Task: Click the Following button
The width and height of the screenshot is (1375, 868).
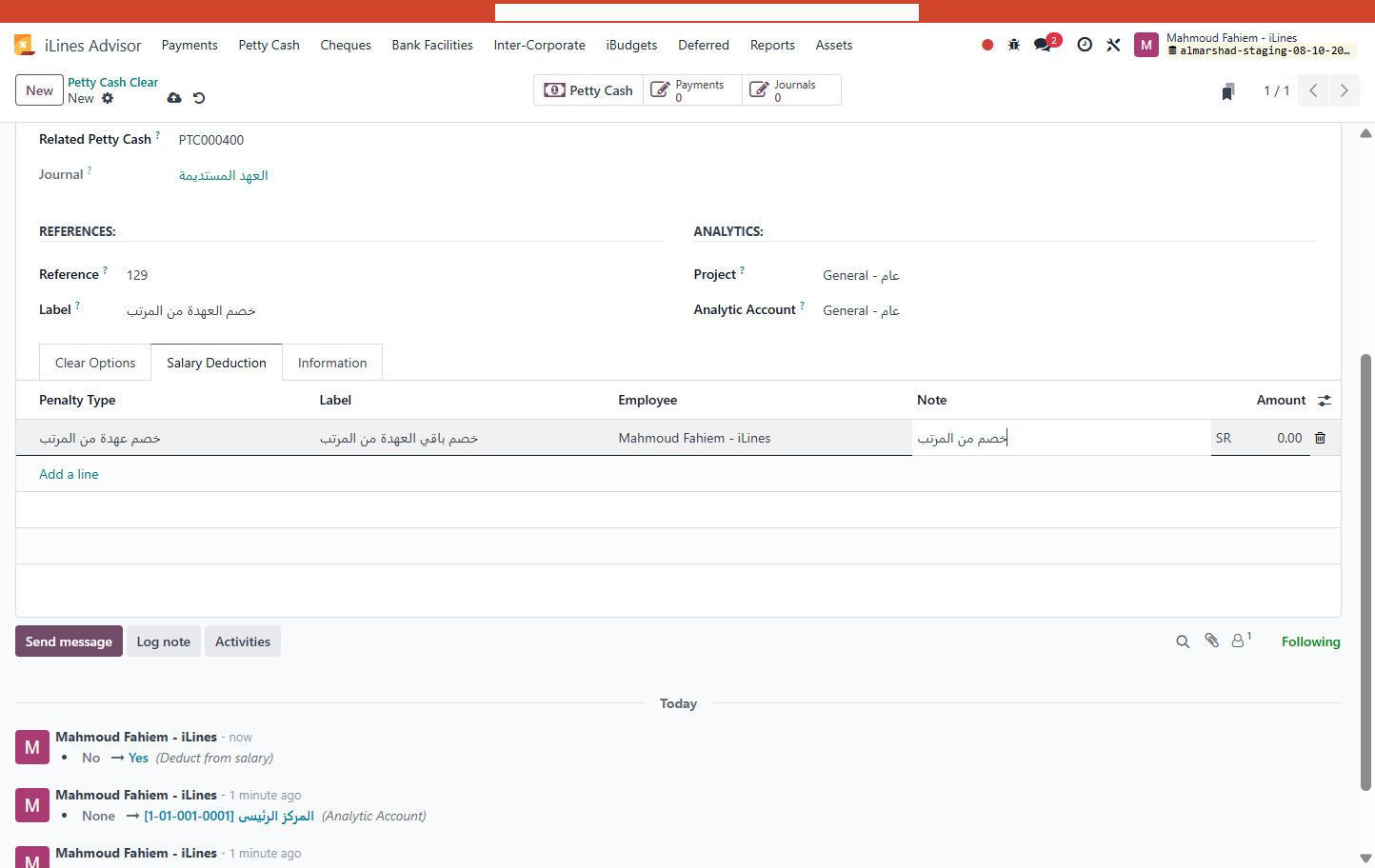Action: 1310,641
